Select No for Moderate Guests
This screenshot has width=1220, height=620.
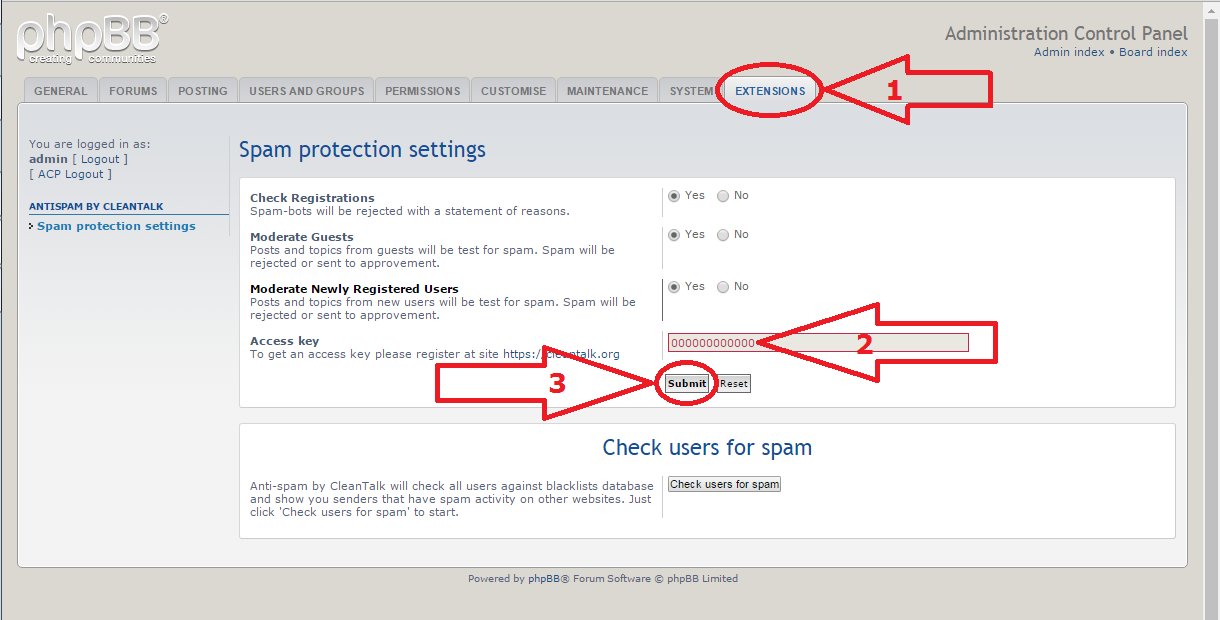723,234
